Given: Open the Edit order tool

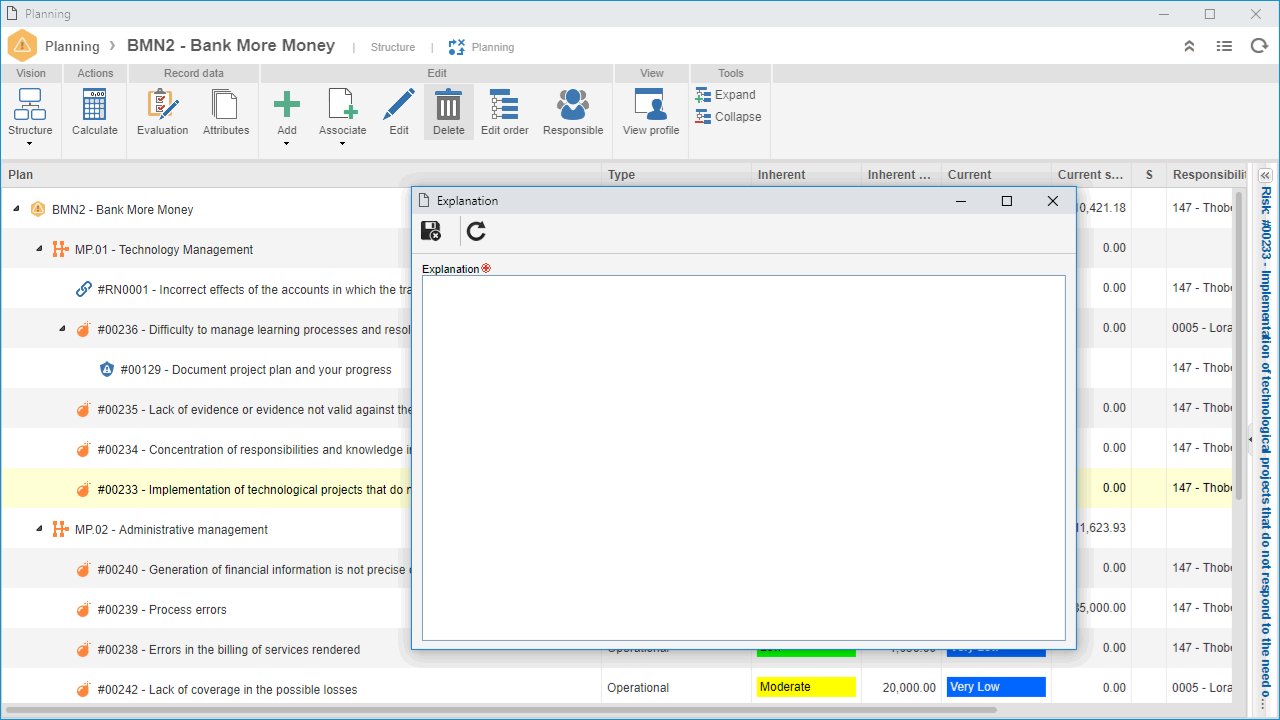Looking at the screenshot, I should click(x=504, y=112).
